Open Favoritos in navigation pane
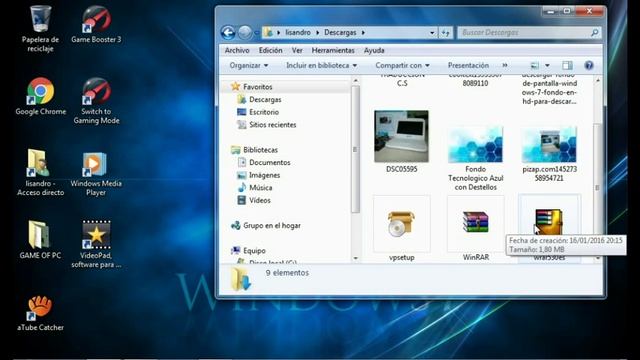The image size is (640, 360). pos(257,87)
